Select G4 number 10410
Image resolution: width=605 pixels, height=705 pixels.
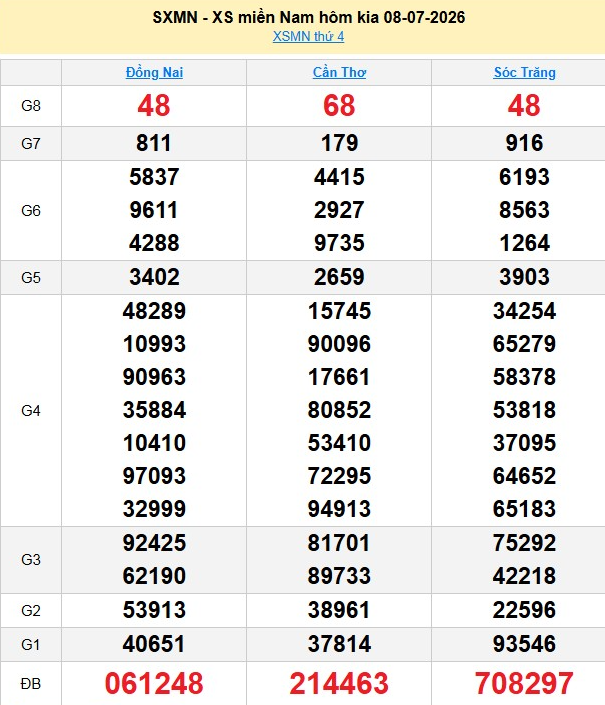click(x=154, y=443)
